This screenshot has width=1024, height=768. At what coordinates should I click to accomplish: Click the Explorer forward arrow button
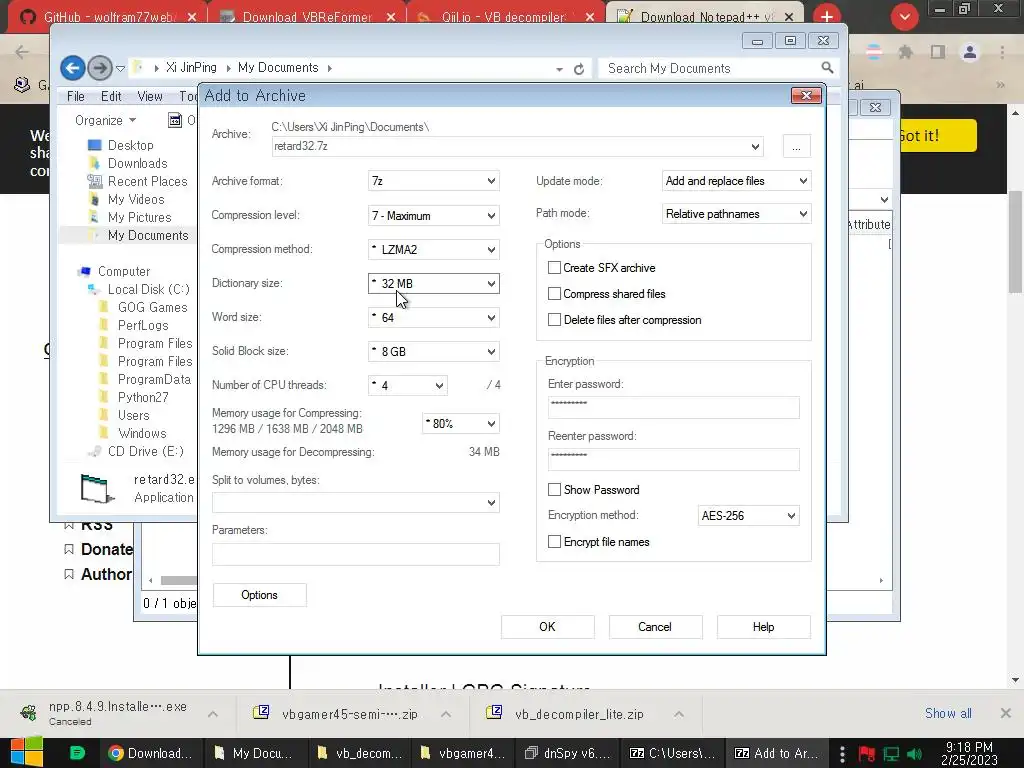(99, 68)
